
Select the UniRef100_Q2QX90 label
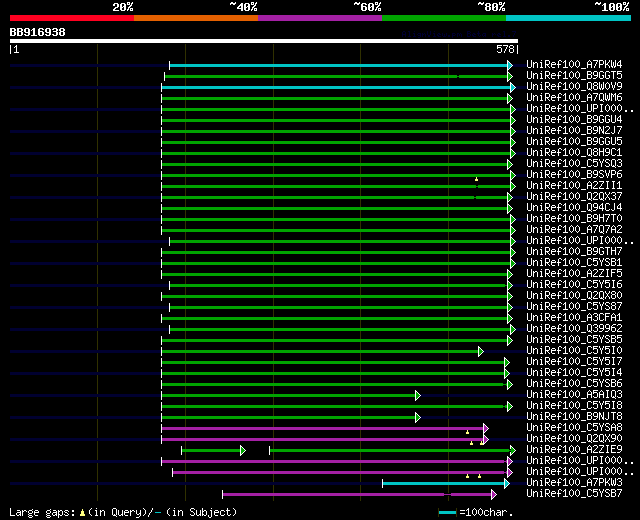(x=574, y=438)
